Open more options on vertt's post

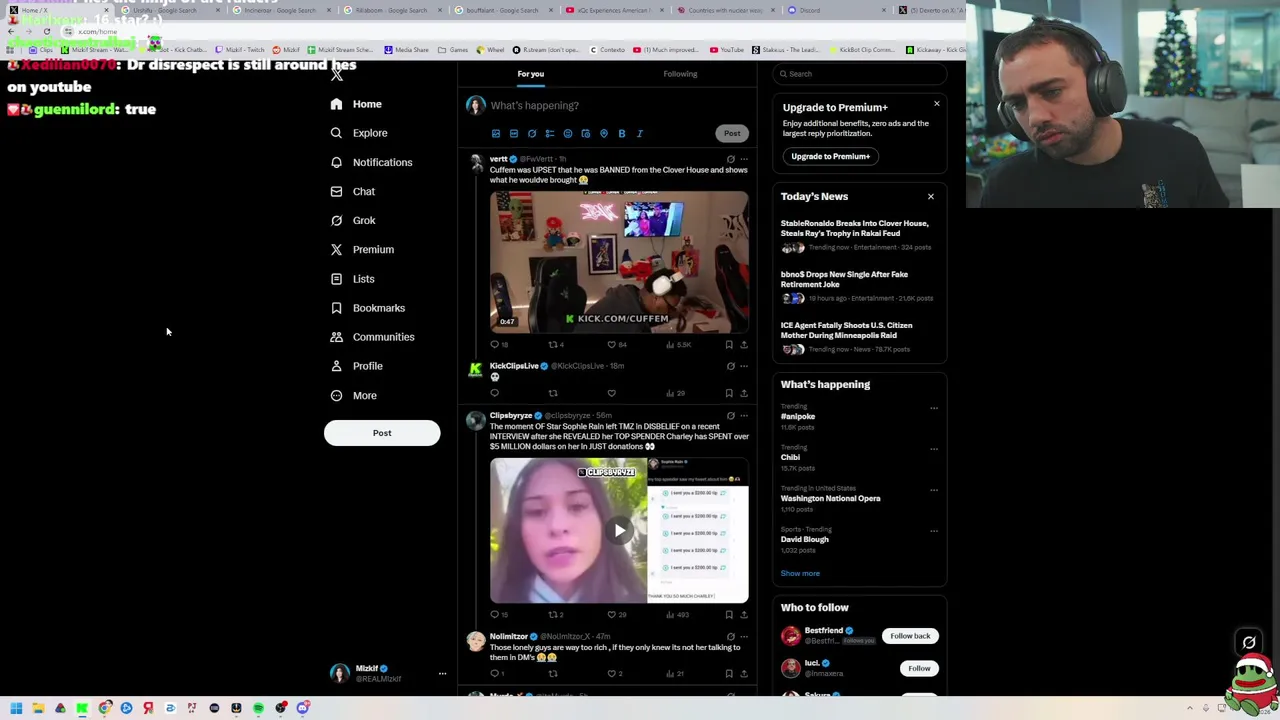[743, 159]
